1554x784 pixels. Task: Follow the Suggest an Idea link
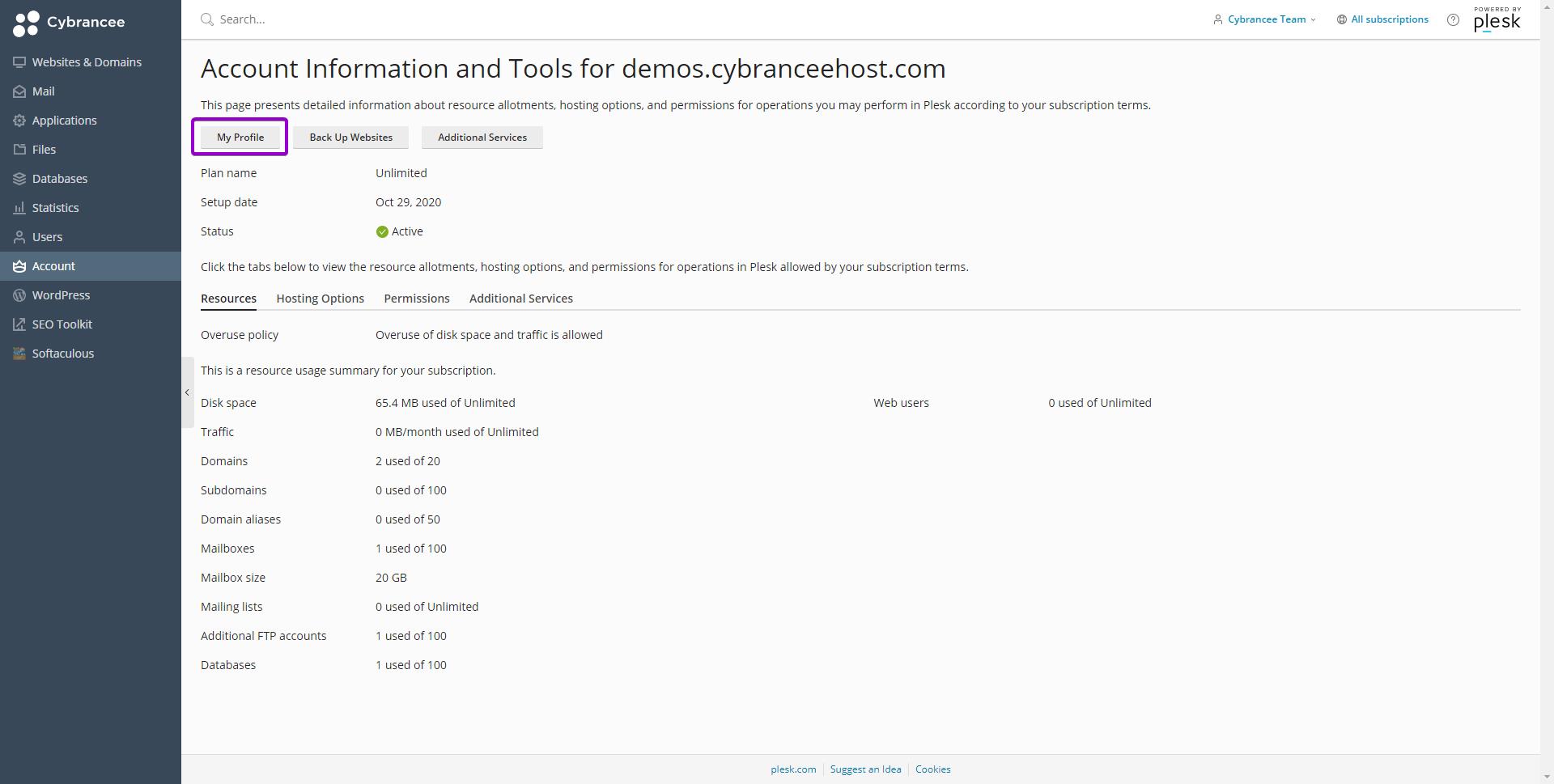tap(865, 769)
